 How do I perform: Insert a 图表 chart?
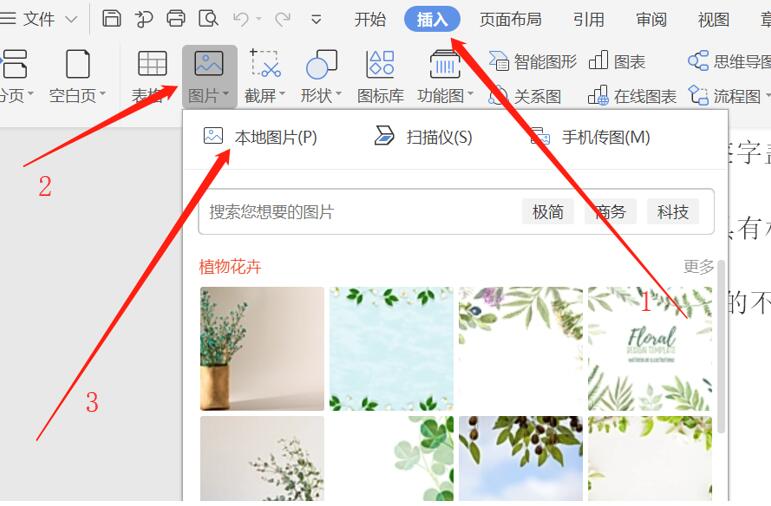click(x=617, y=61)
